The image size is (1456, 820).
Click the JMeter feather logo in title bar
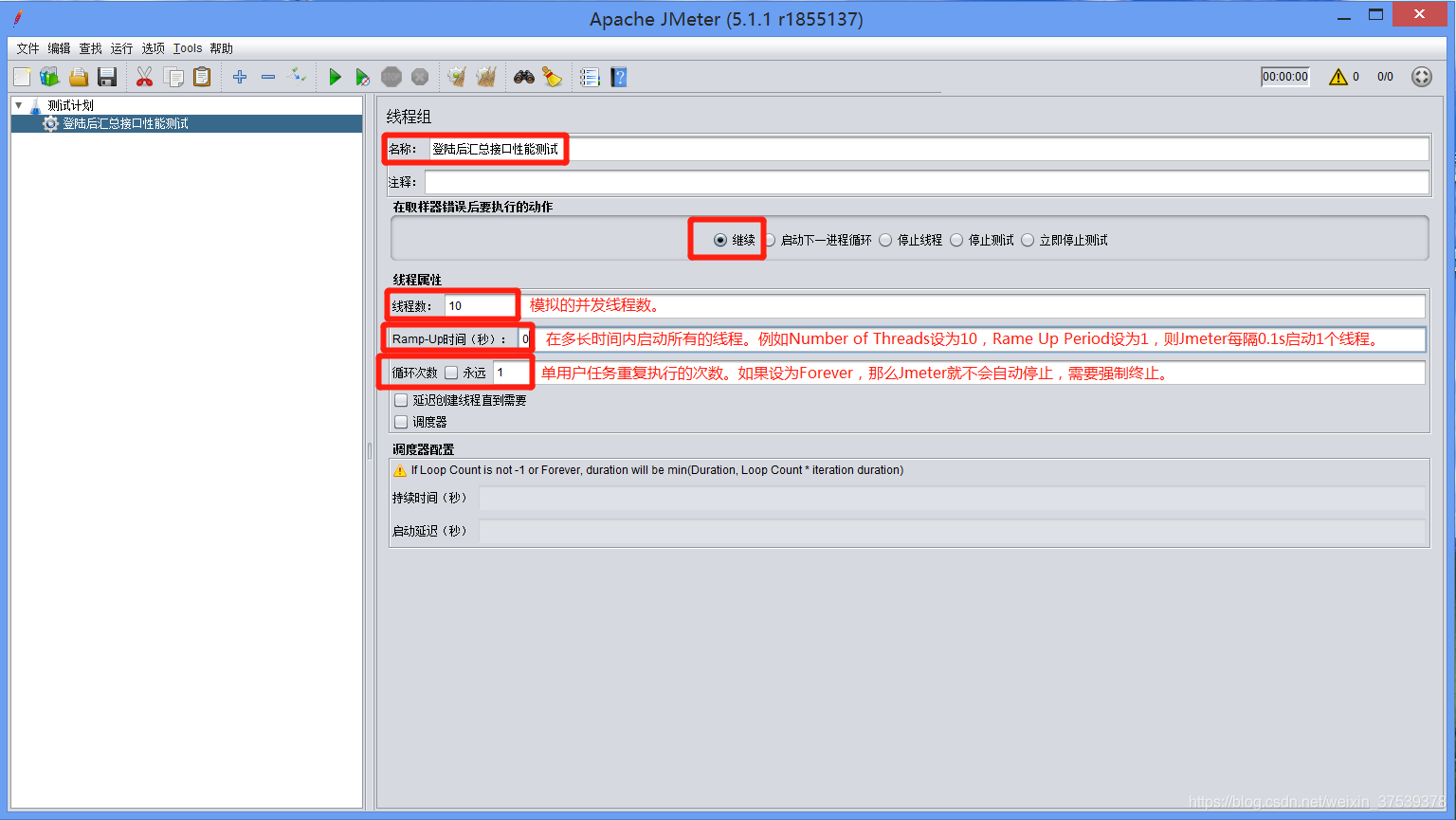click(18, 18)
